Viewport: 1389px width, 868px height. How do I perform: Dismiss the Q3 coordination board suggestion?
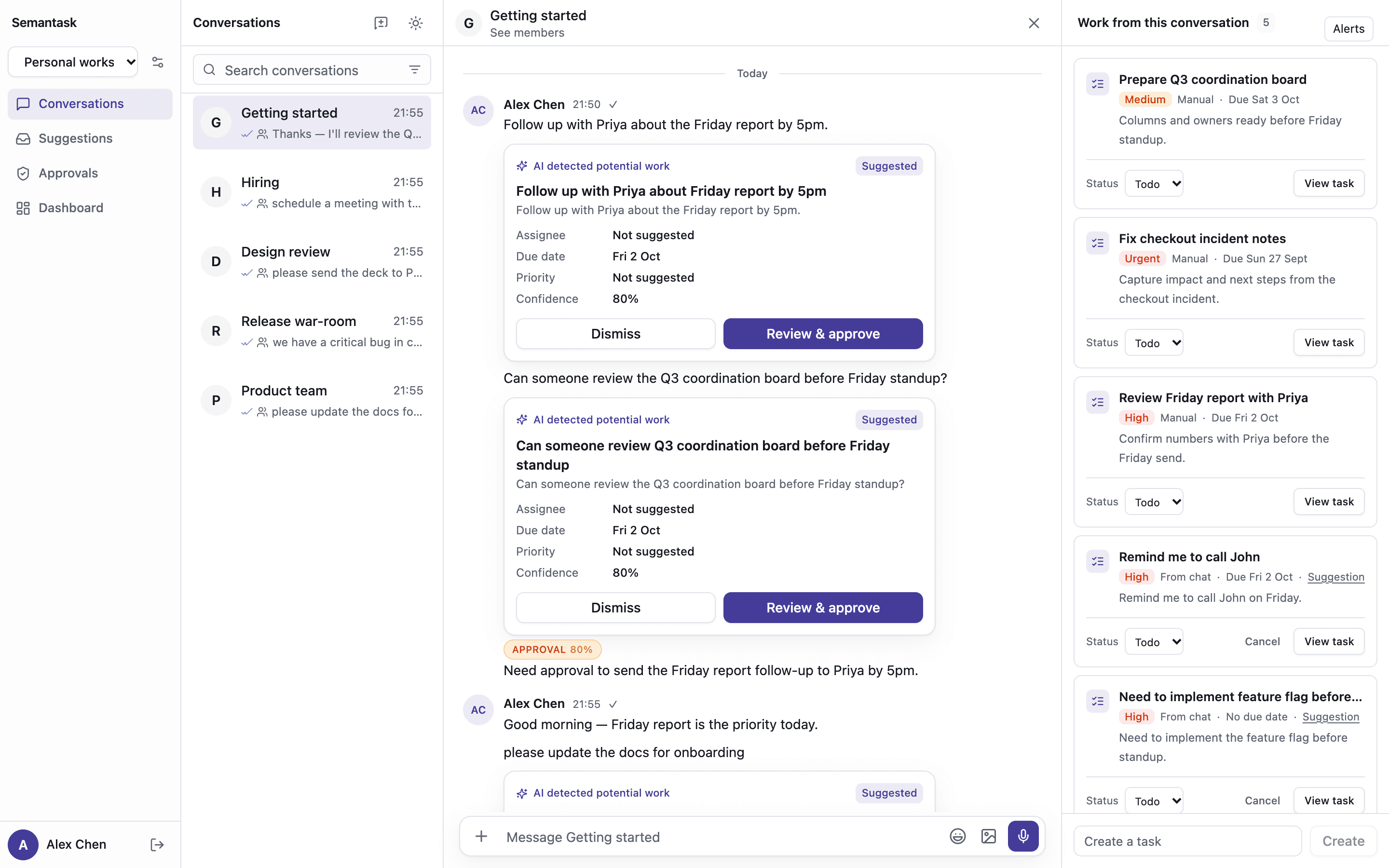tap(615, 608)
